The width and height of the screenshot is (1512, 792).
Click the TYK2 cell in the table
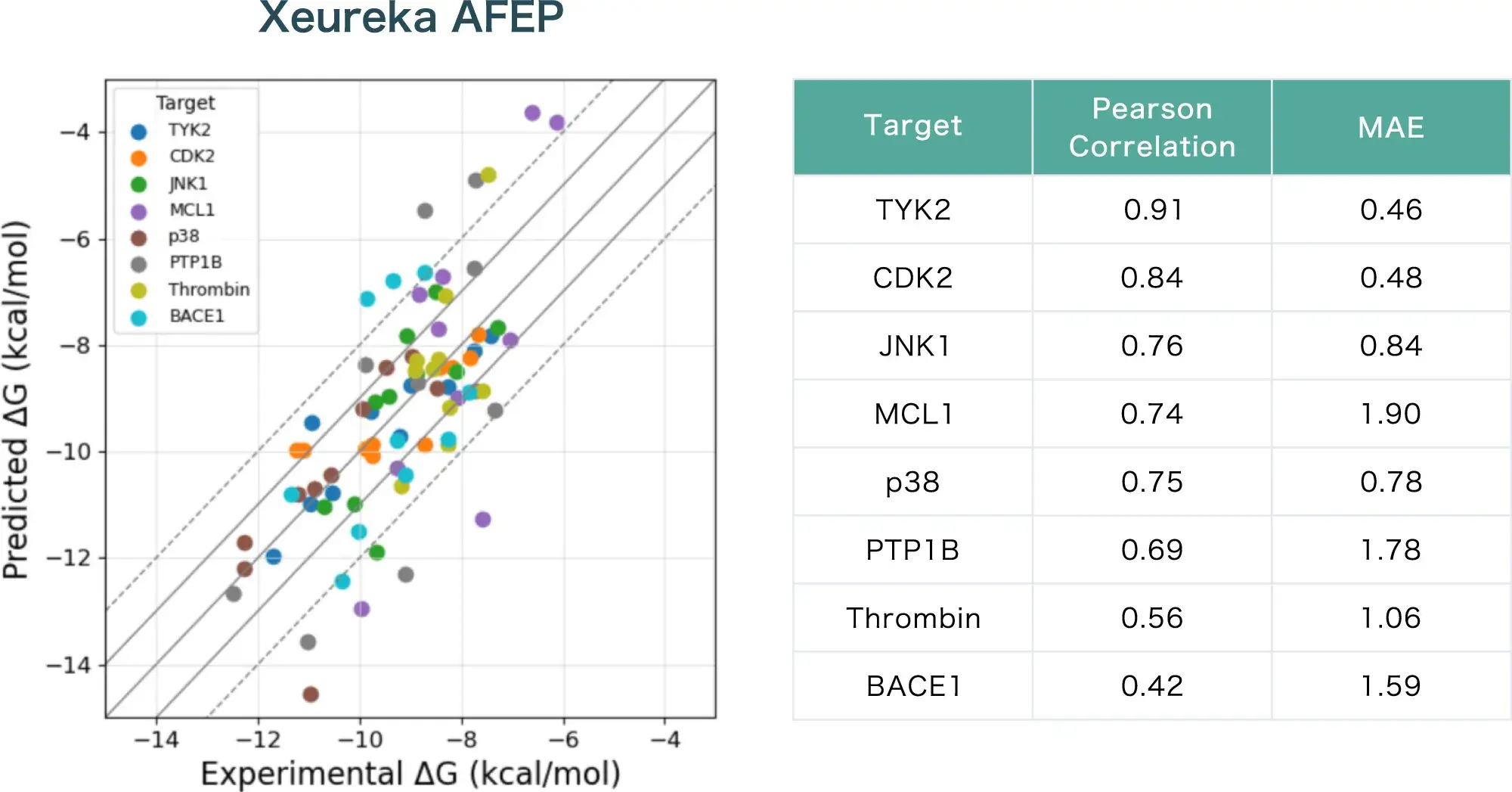pos(912,210)
